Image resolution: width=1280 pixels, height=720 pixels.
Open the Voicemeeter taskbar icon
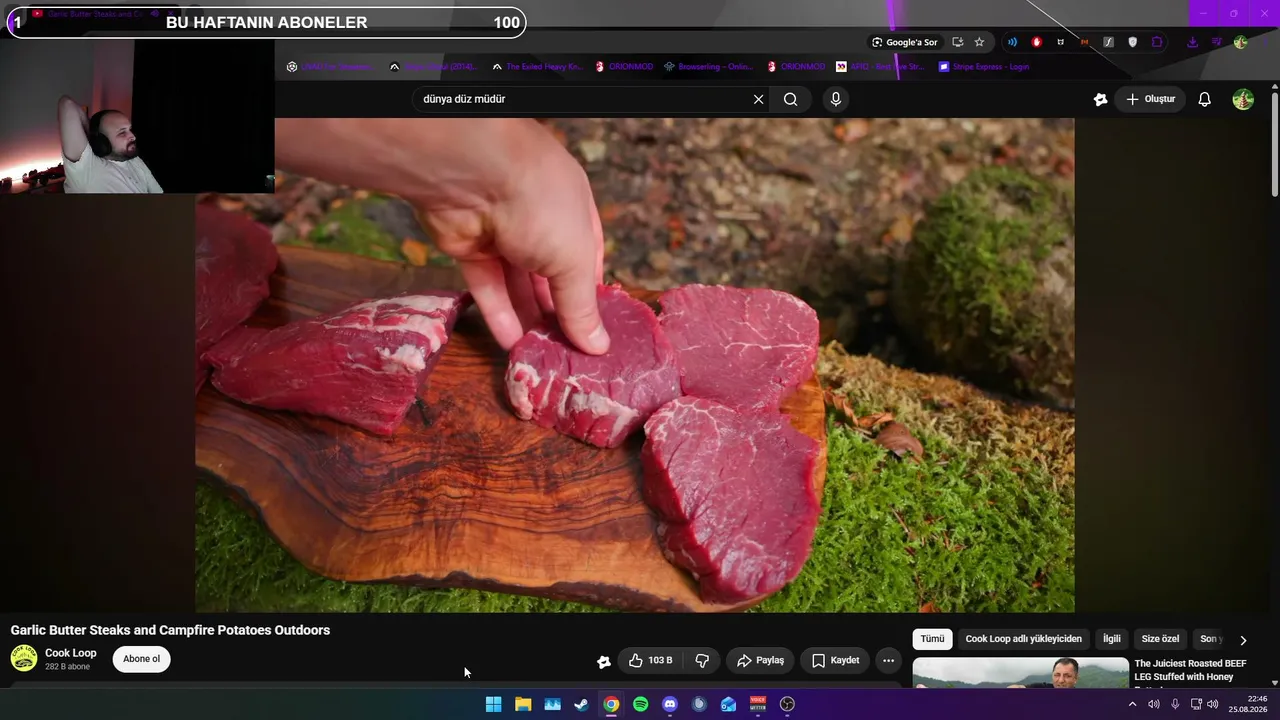coord(758,704)
